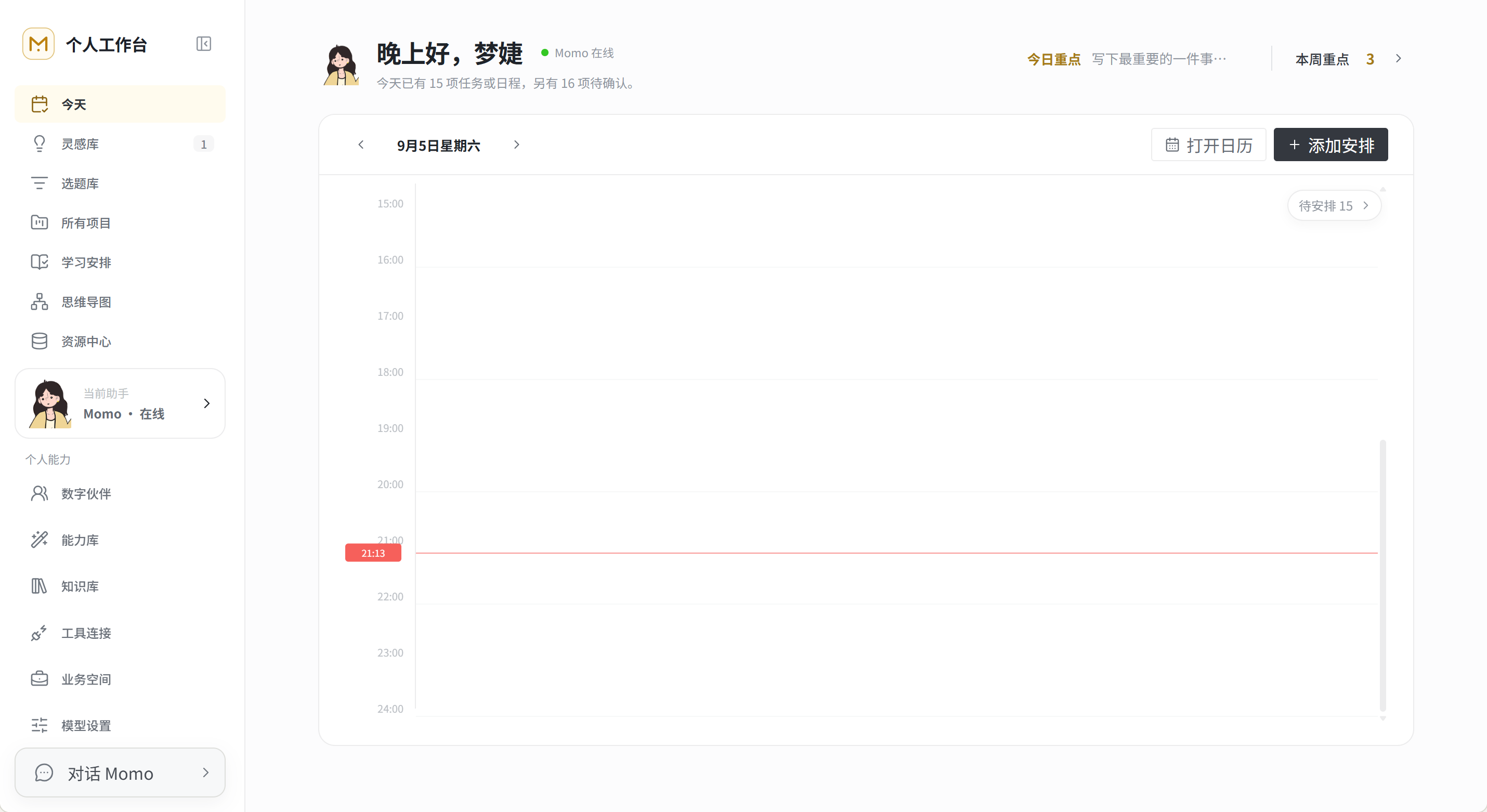Click the date label 9月5日星期六
1487x812 pixels.
pyautogui.click(x=439, y=146)
